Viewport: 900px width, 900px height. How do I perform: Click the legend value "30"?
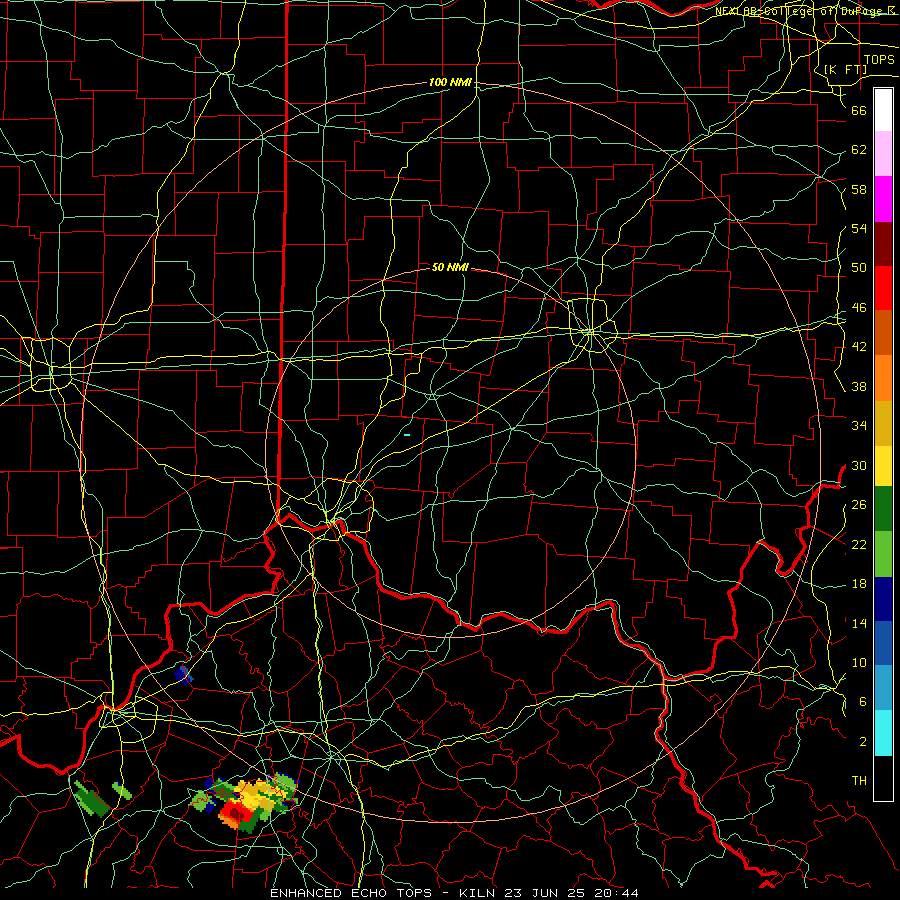click(x=859, y=465)
